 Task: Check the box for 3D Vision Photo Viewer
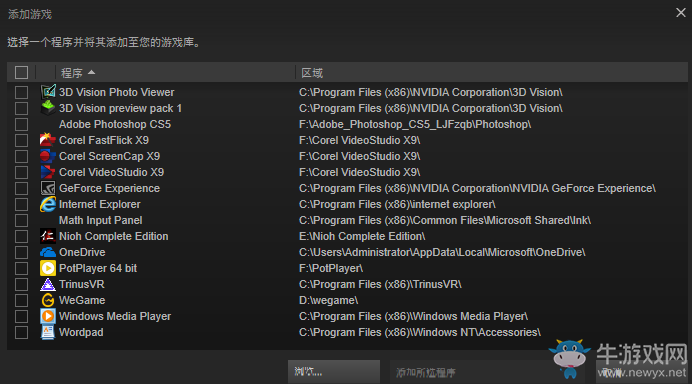coord(21,92)
